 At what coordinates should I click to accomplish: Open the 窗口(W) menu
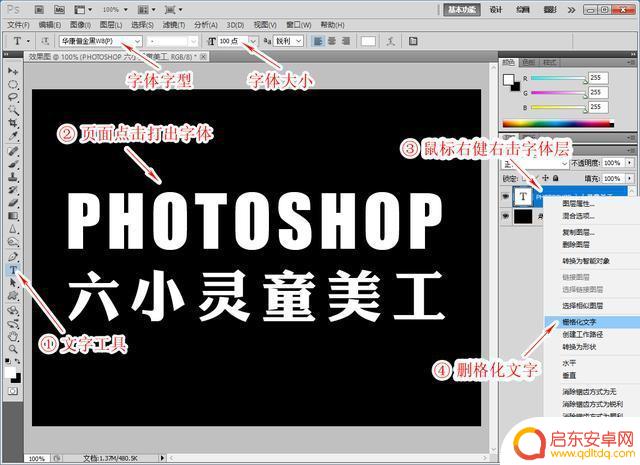[x=298, y=25]
